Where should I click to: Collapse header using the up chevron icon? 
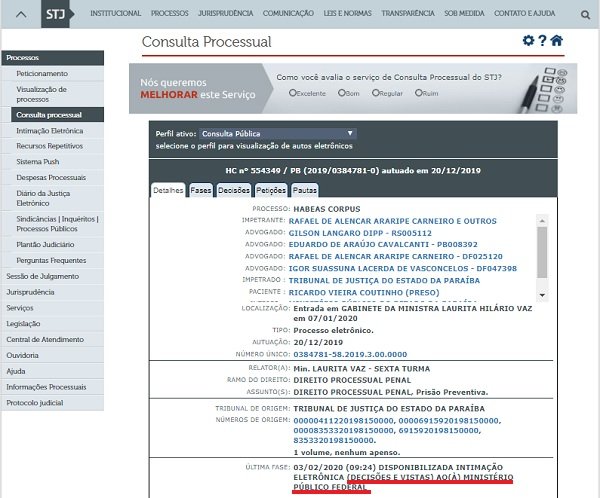[x=21, y=16]
